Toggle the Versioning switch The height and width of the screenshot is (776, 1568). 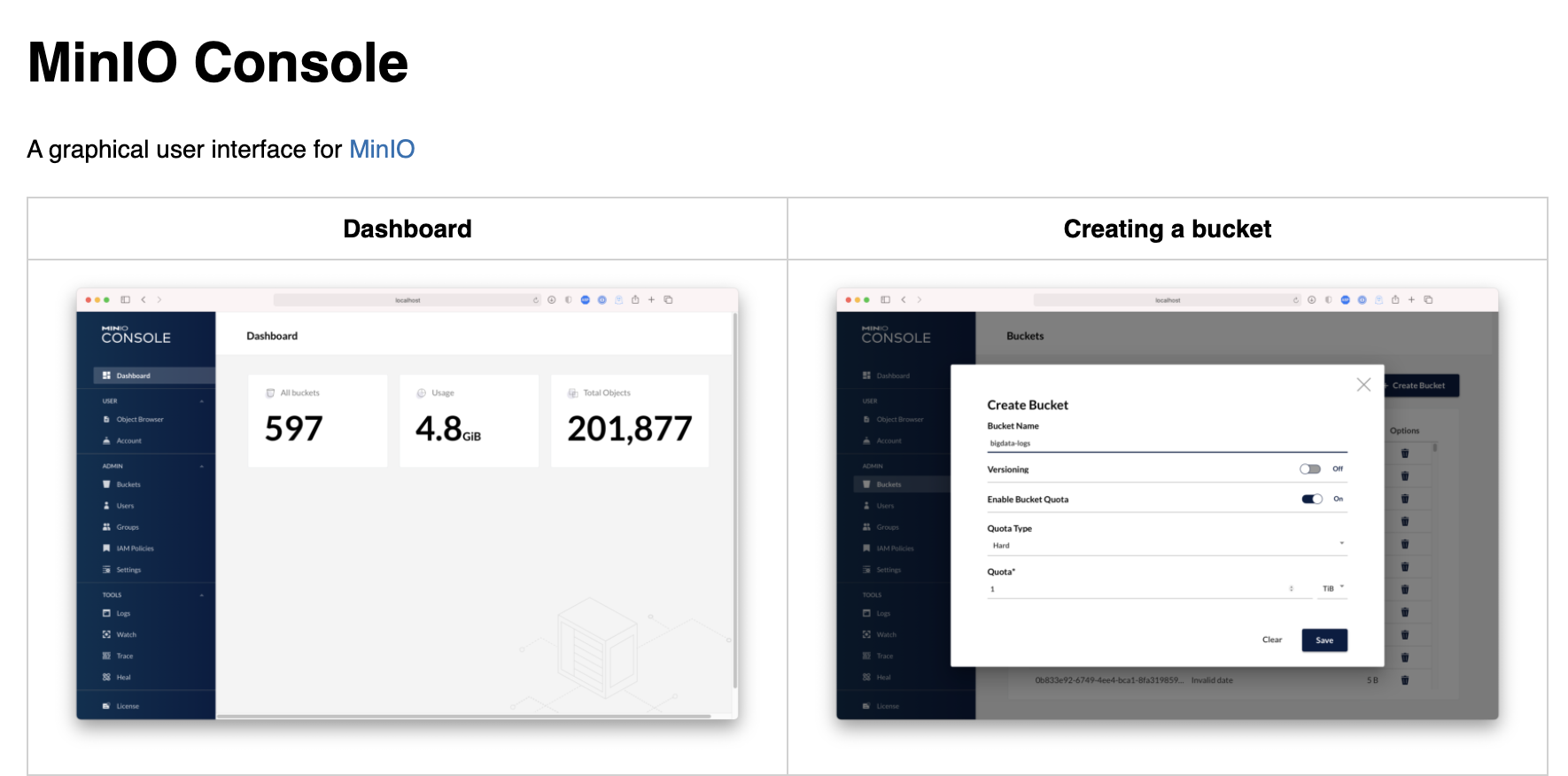[x=1310, y=469]
